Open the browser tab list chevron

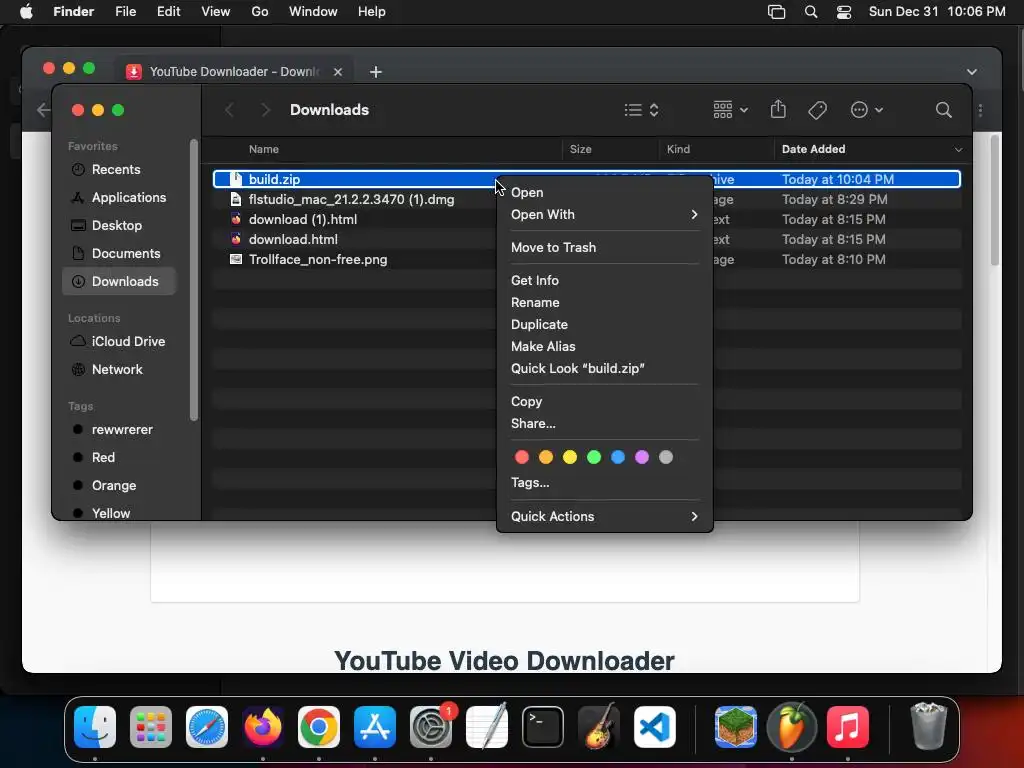[972, 72]
